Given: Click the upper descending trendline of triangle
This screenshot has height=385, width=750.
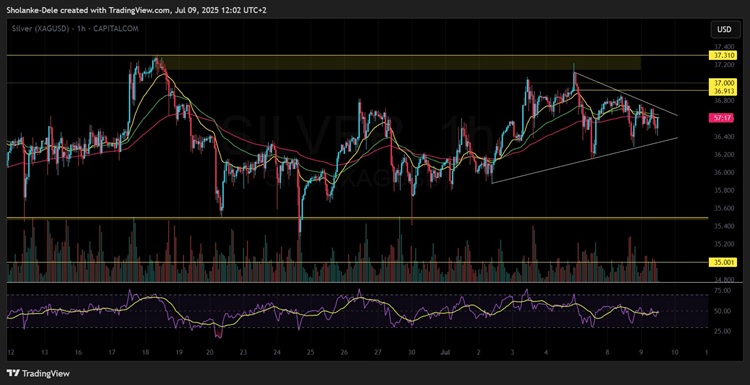Looking at the screenshot, I should [x=626, y=94].
